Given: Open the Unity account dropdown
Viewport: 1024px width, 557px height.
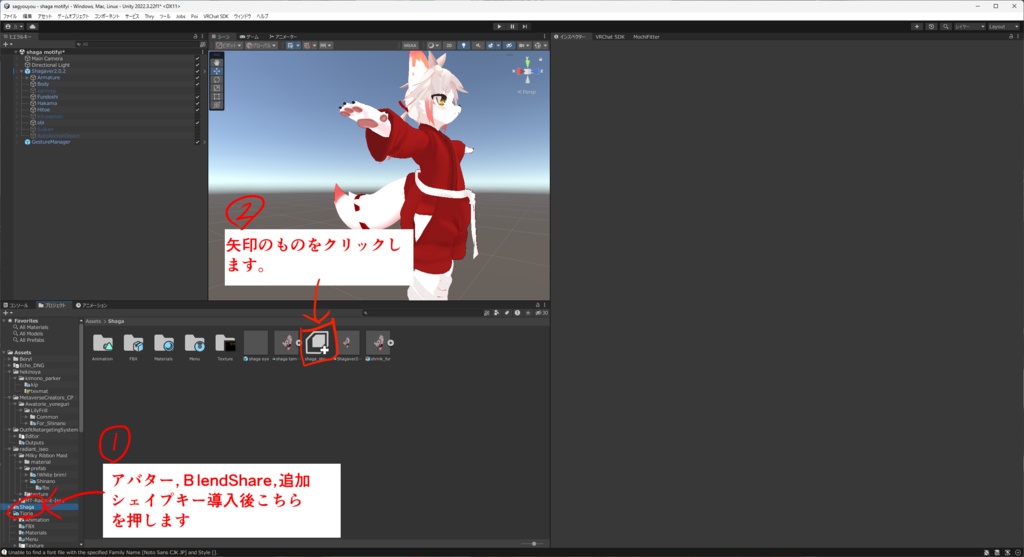Looking at the screenshot, I should [13, 27].
